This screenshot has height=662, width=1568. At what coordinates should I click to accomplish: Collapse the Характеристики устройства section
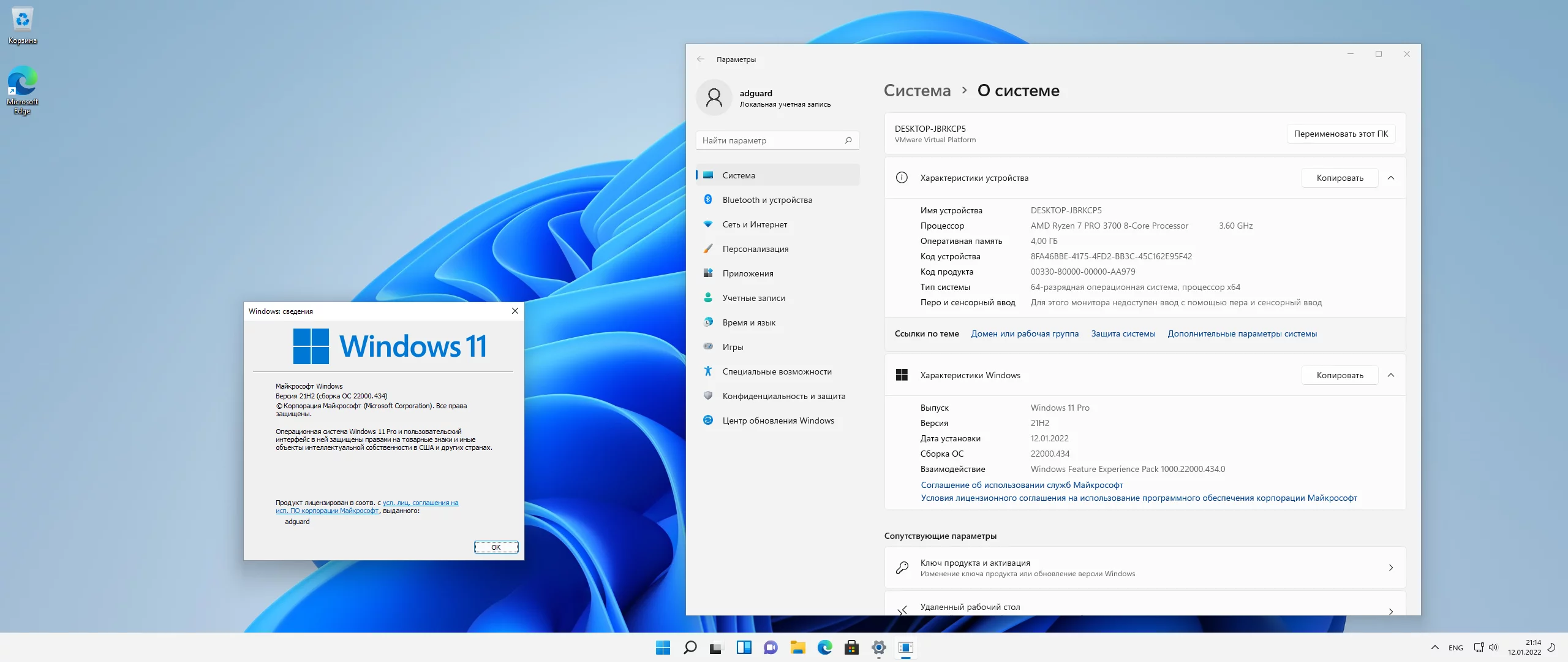point(1391,178)
